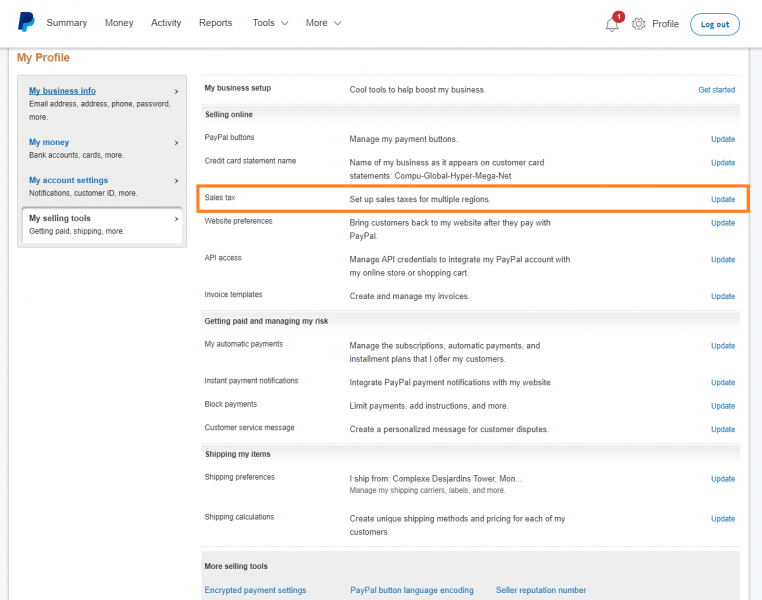
Task: Update Block payments settings
Action: [723, 406]
